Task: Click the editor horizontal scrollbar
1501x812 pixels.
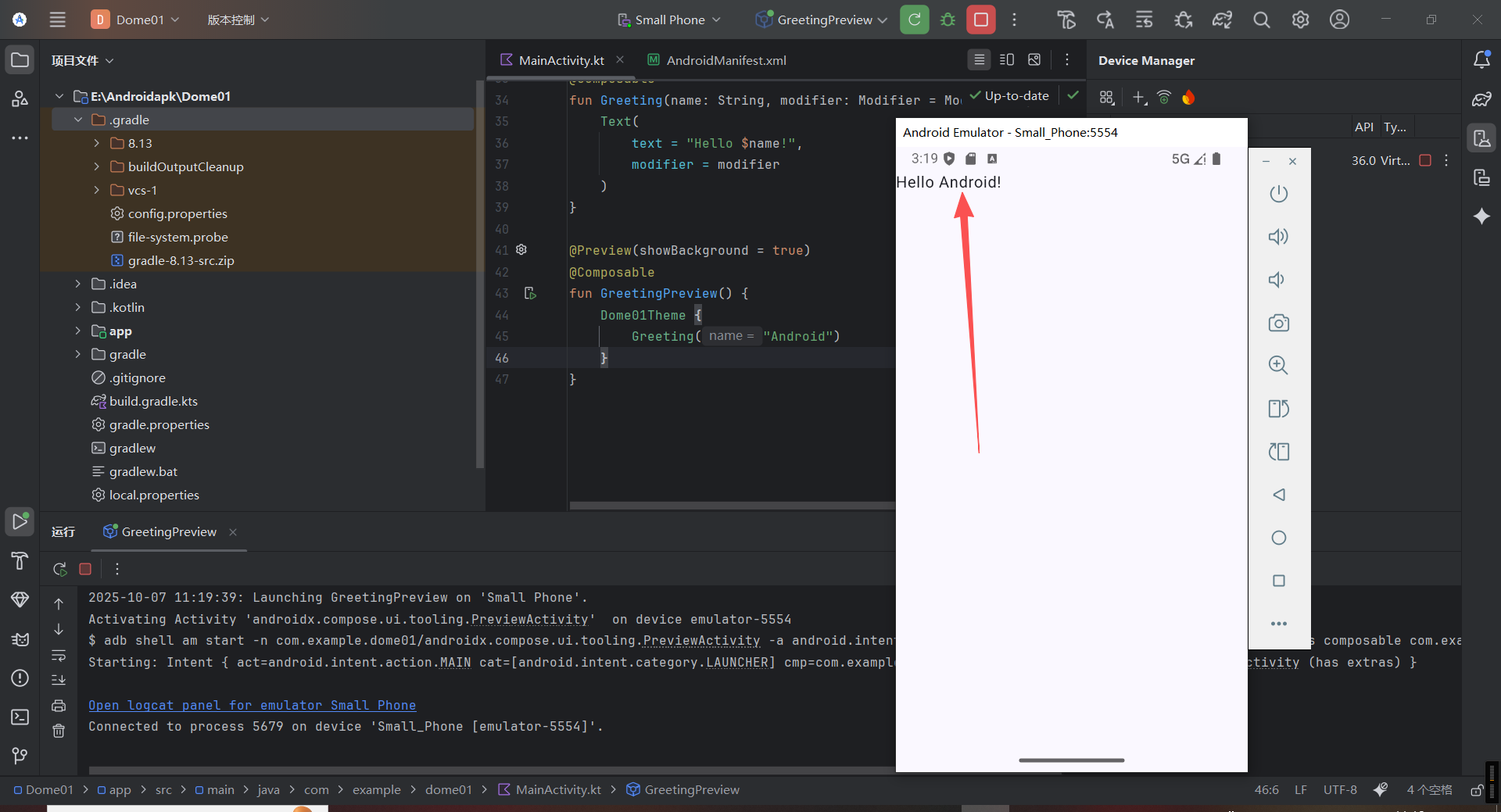Action: tap(731, 506)
